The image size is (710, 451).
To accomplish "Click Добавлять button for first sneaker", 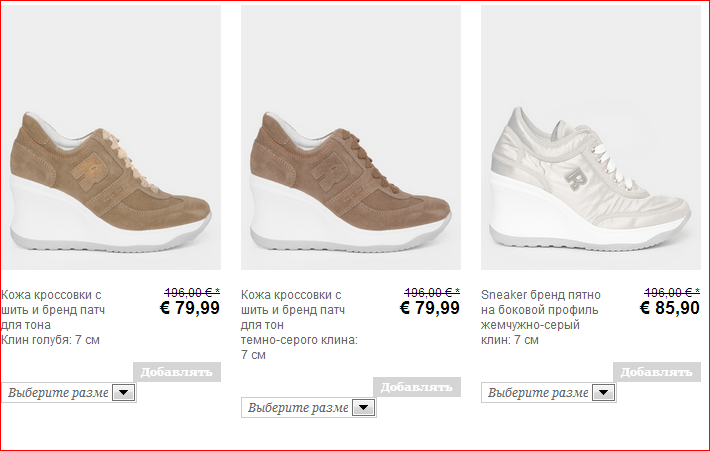I will coord(177,372).
